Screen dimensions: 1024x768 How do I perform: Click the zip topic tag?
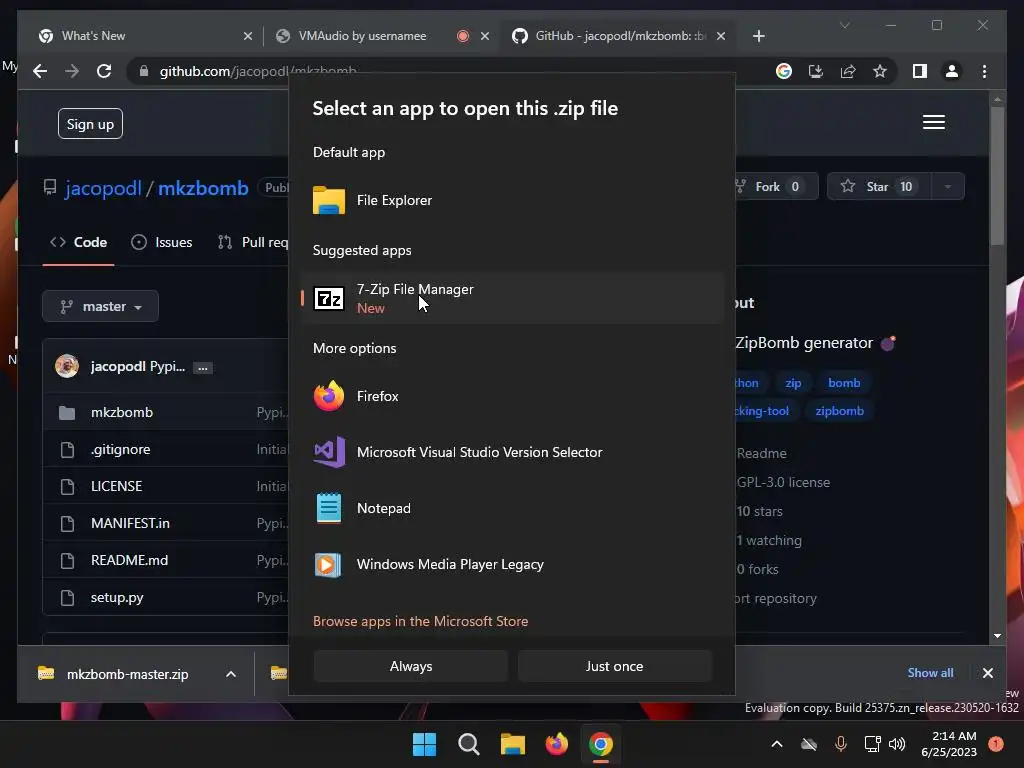(x=793, y=383)
